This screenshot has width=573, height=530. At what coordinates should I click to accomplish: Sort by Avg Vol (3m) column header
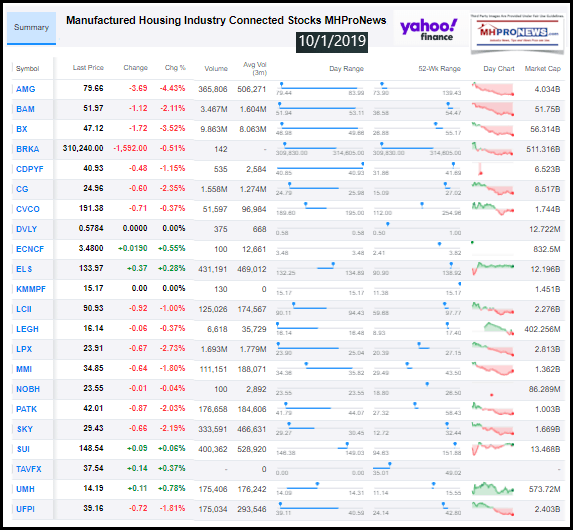point(255,69)
